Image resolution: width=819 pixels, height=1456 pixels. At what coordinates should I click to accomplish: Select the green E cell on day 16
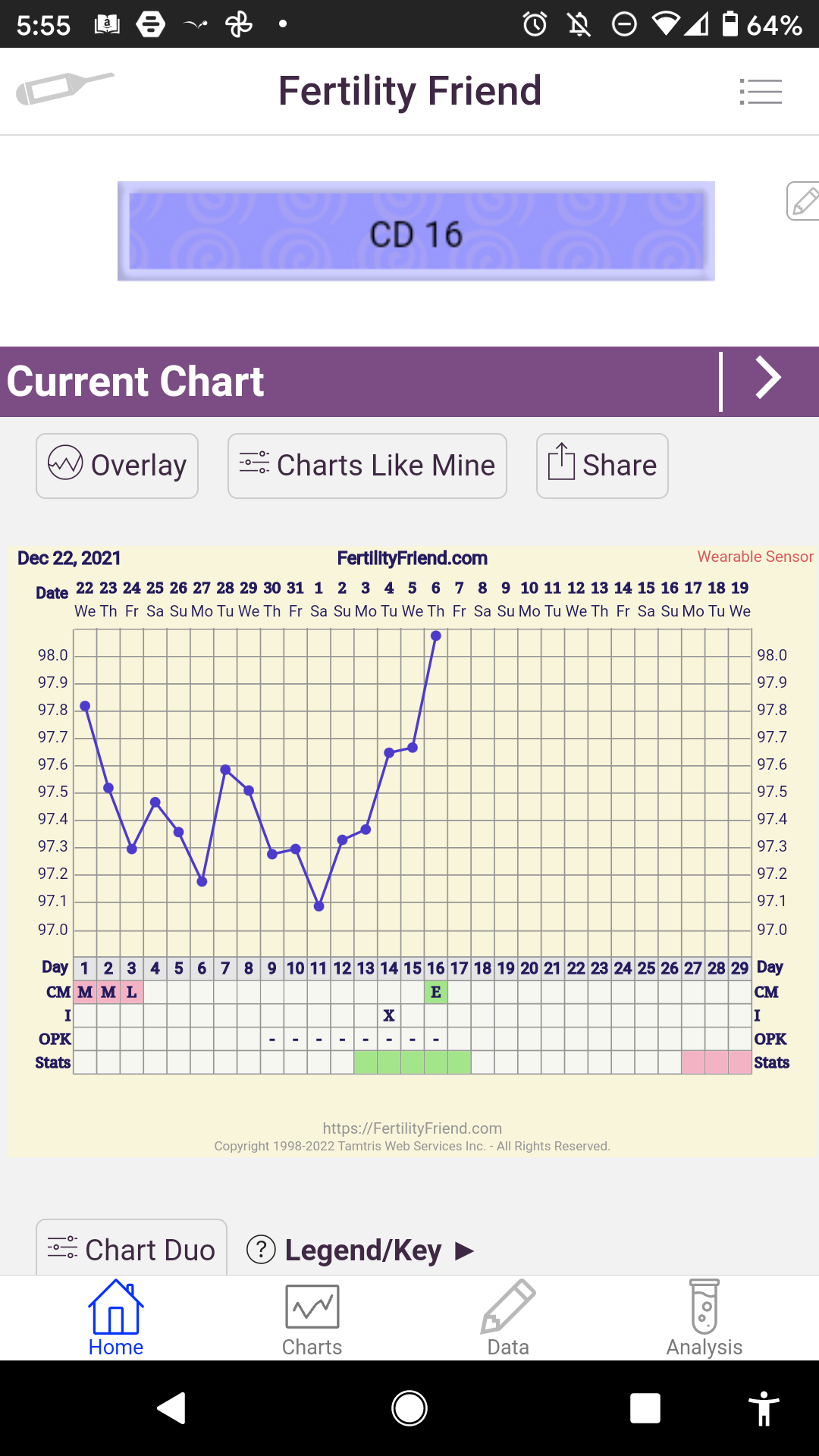tap(436, 992)
